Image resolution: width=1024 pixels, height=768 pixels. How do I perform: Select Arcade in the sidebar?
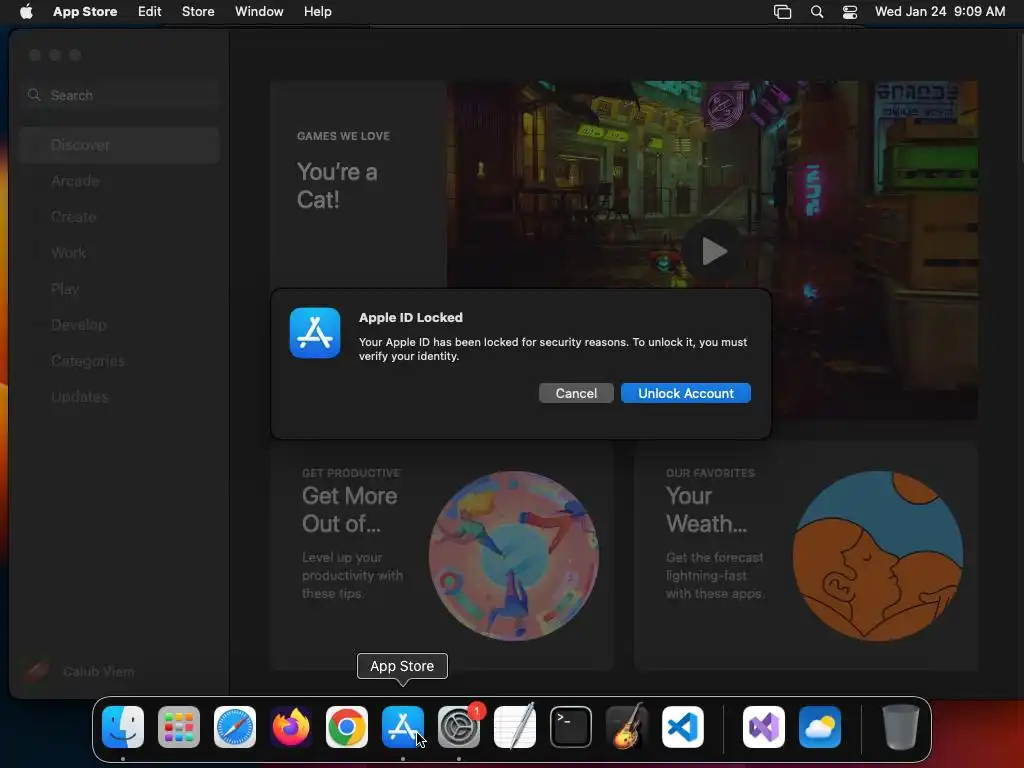120,181
